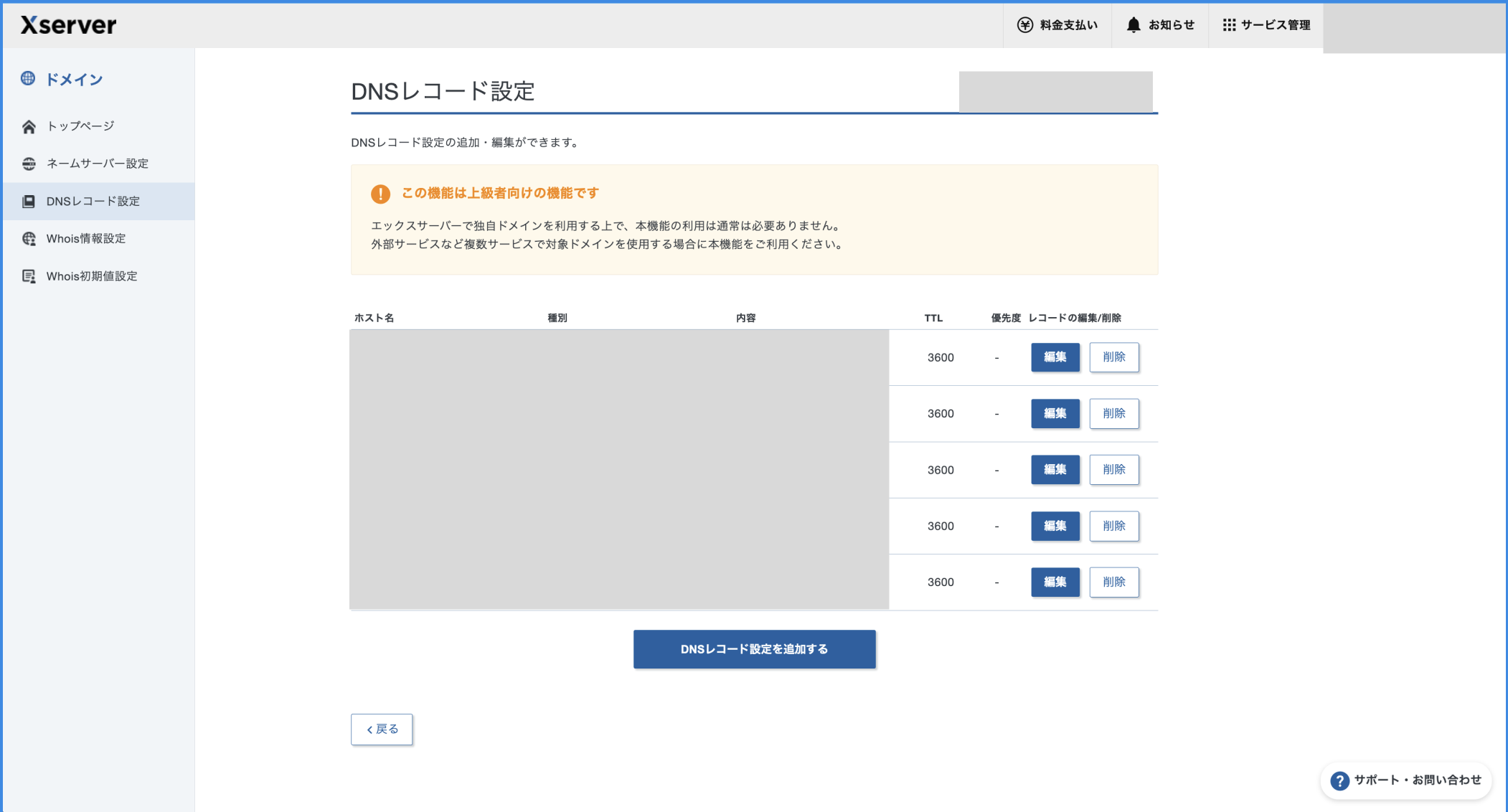Click the Whois初期値設定 document icon

[29, 276]
